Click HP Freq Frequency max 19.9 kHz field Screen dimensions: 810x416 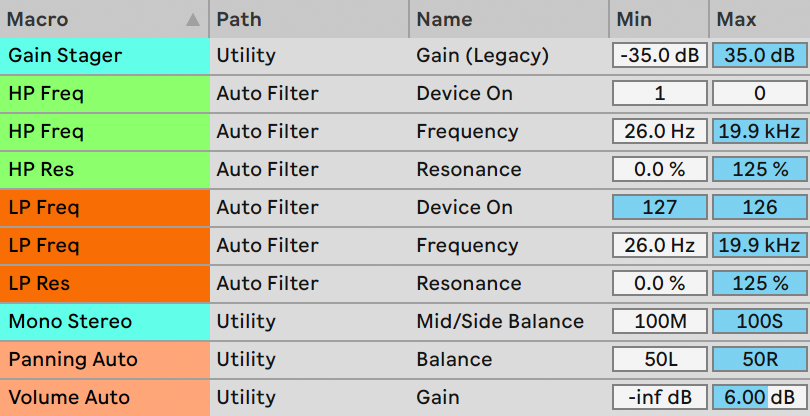(759, 132)
